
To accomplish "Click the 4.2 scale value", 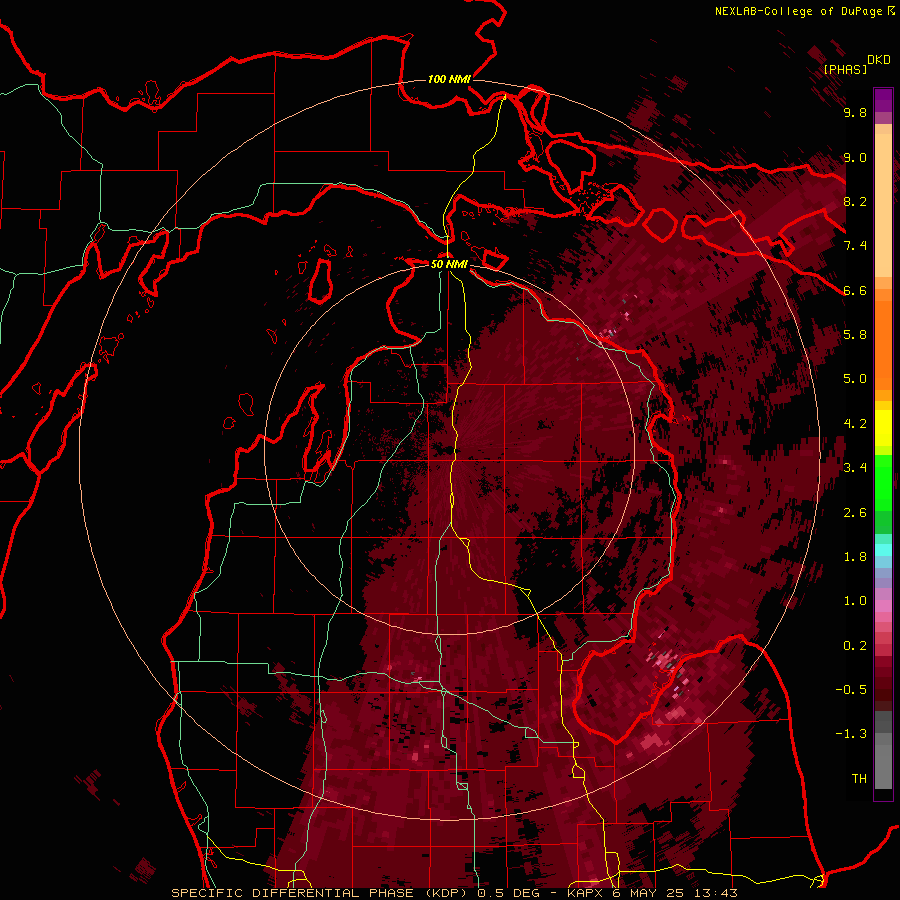I will [855, 424].
